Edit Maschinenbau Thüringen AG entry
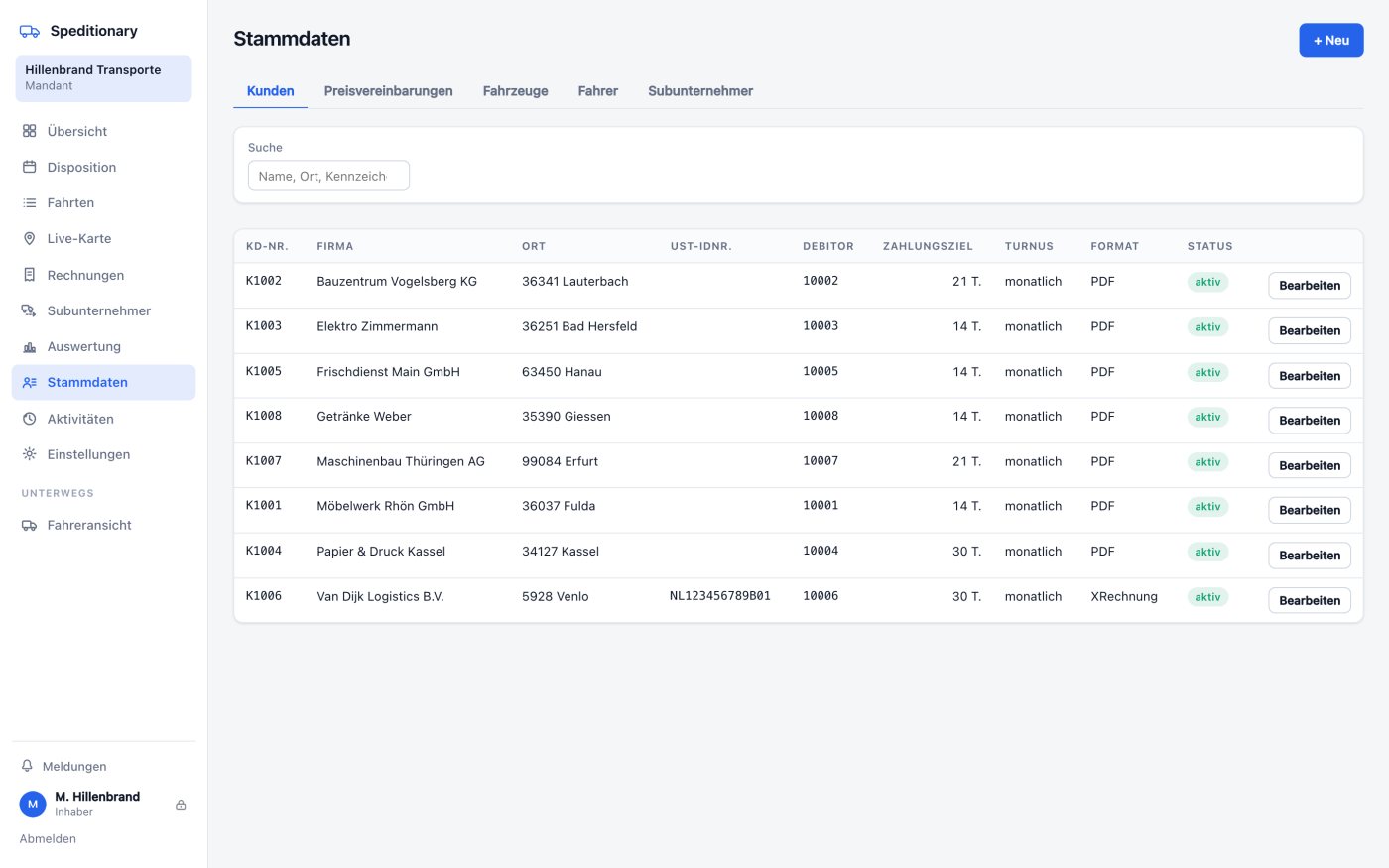The width and height of the screenshot is (1389, 868). click(x=1310, y=465)
